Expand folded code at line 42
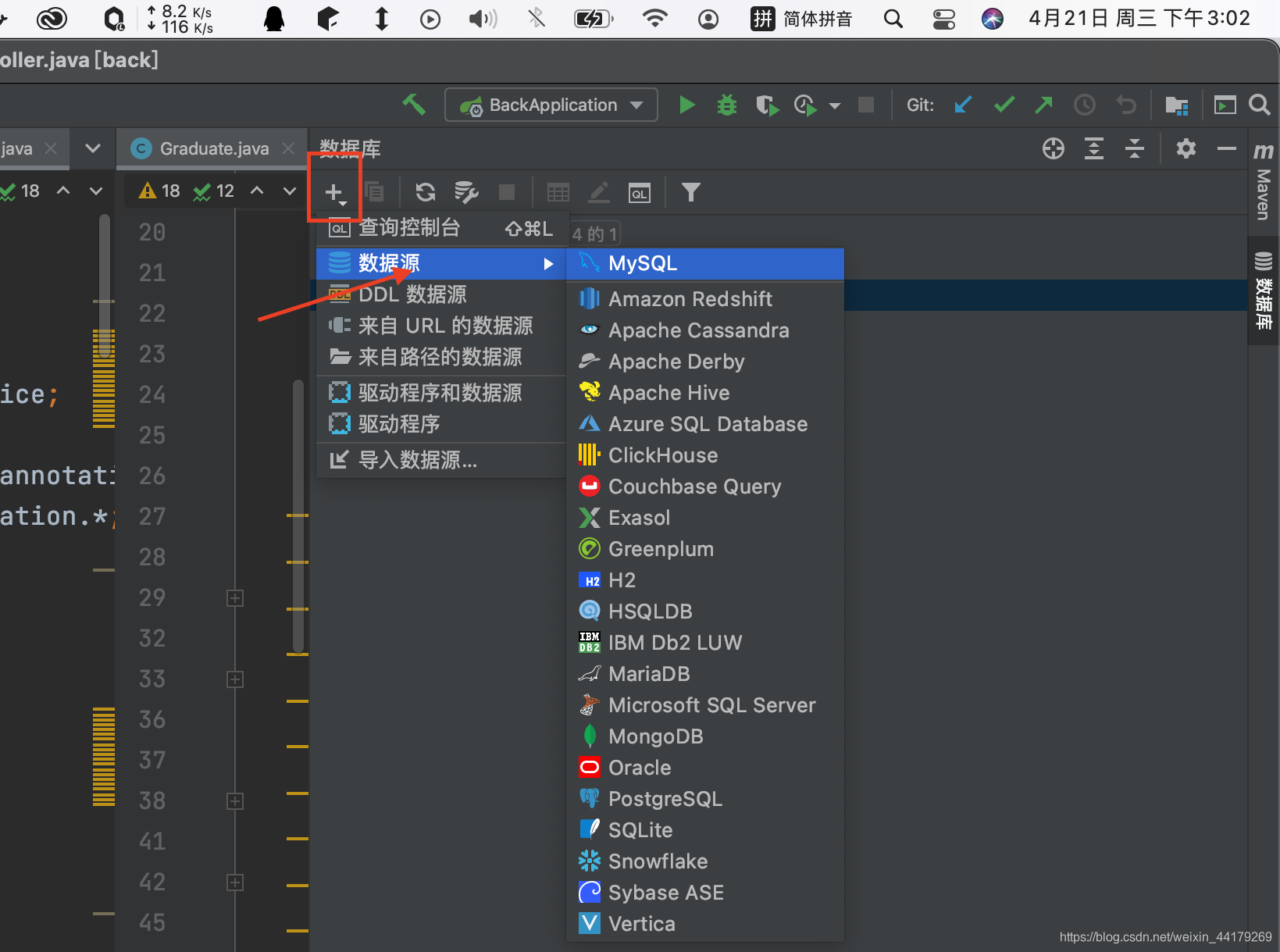This screenshot has width=1280, height=952. [x=235, y=882]
